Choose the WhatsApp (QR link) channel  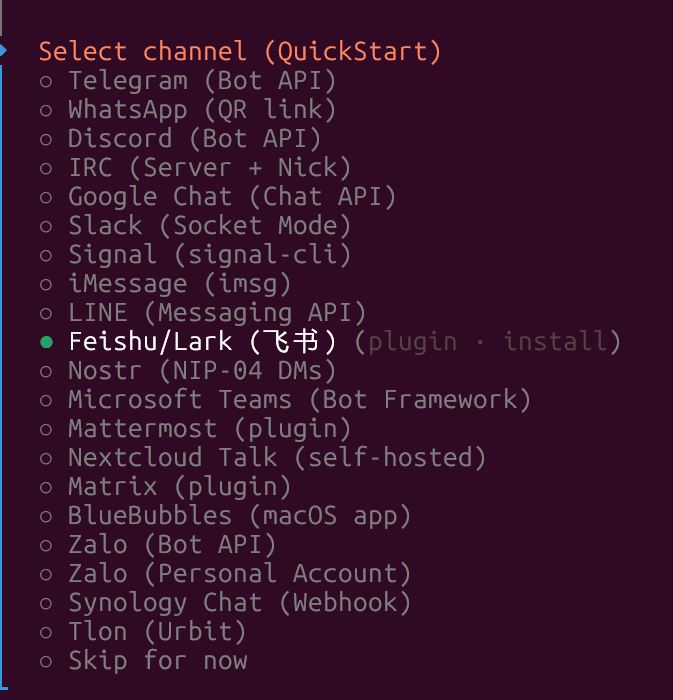(x=201, y=110)
